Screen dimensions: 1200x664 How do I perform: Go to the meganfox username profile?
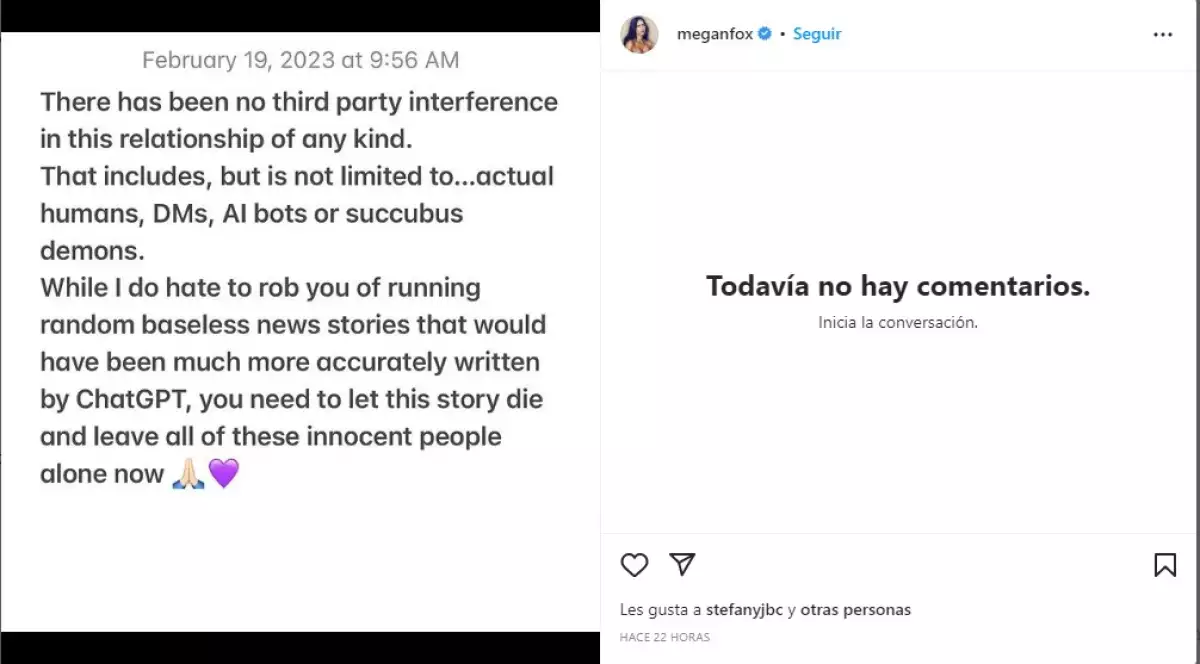[715, 34]
